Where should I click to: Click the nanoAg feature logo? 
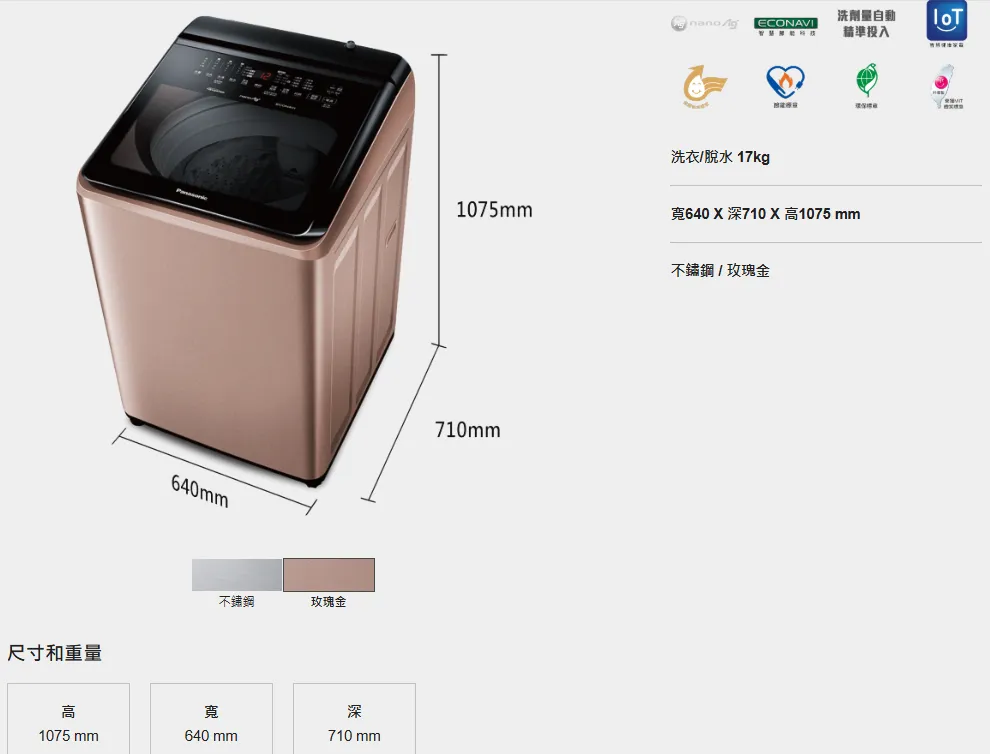tap(704, 24)
